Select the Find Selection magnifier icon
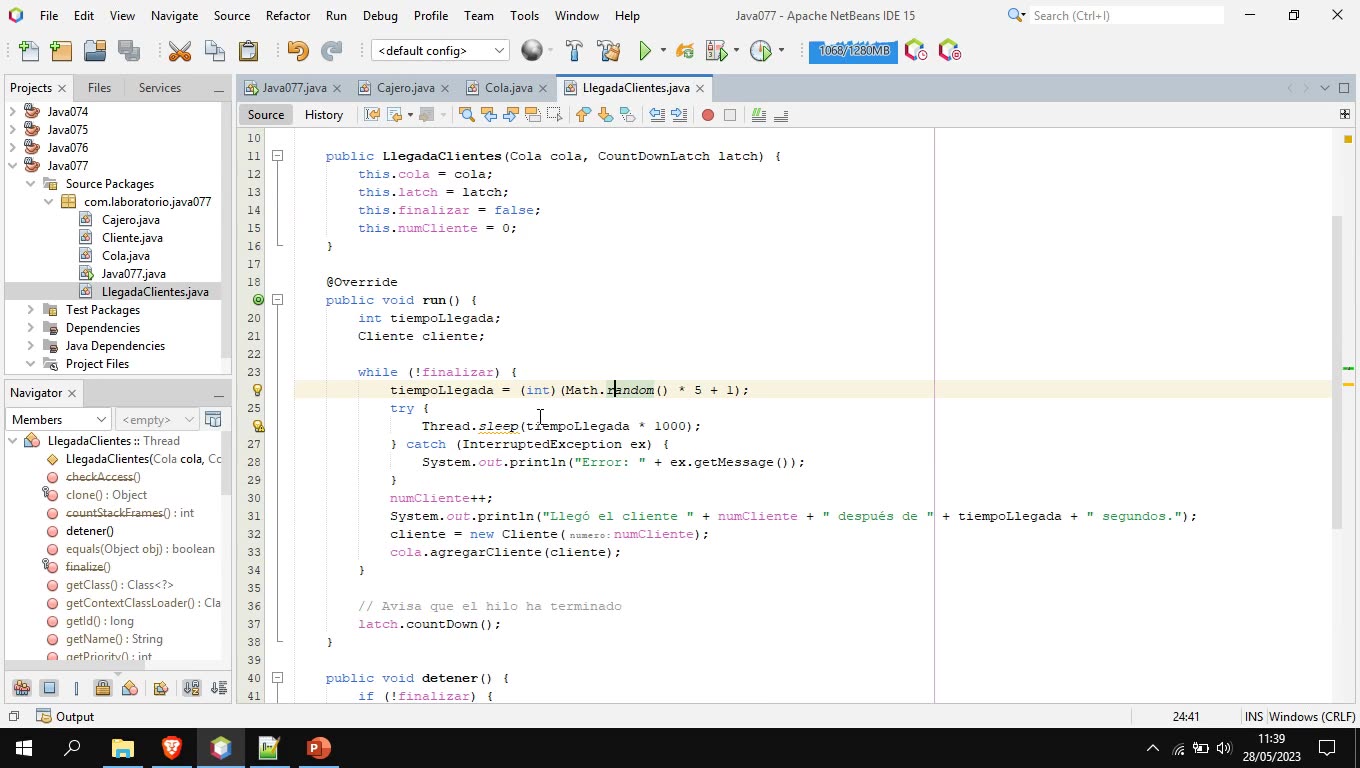The height and width of the screenshot is (768, 1360). tap(466, 115)
